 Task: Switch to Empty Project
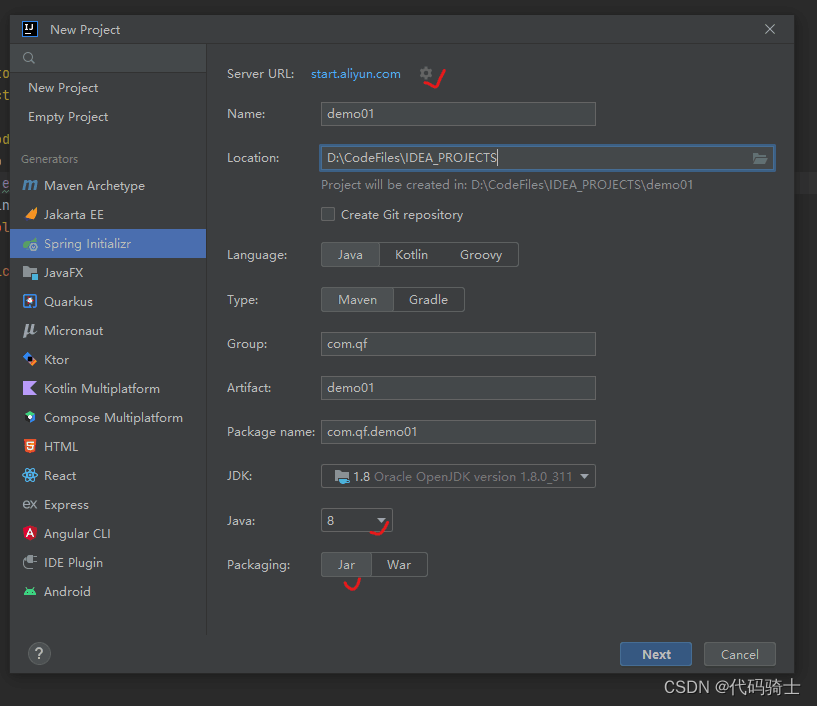[67, 116]
